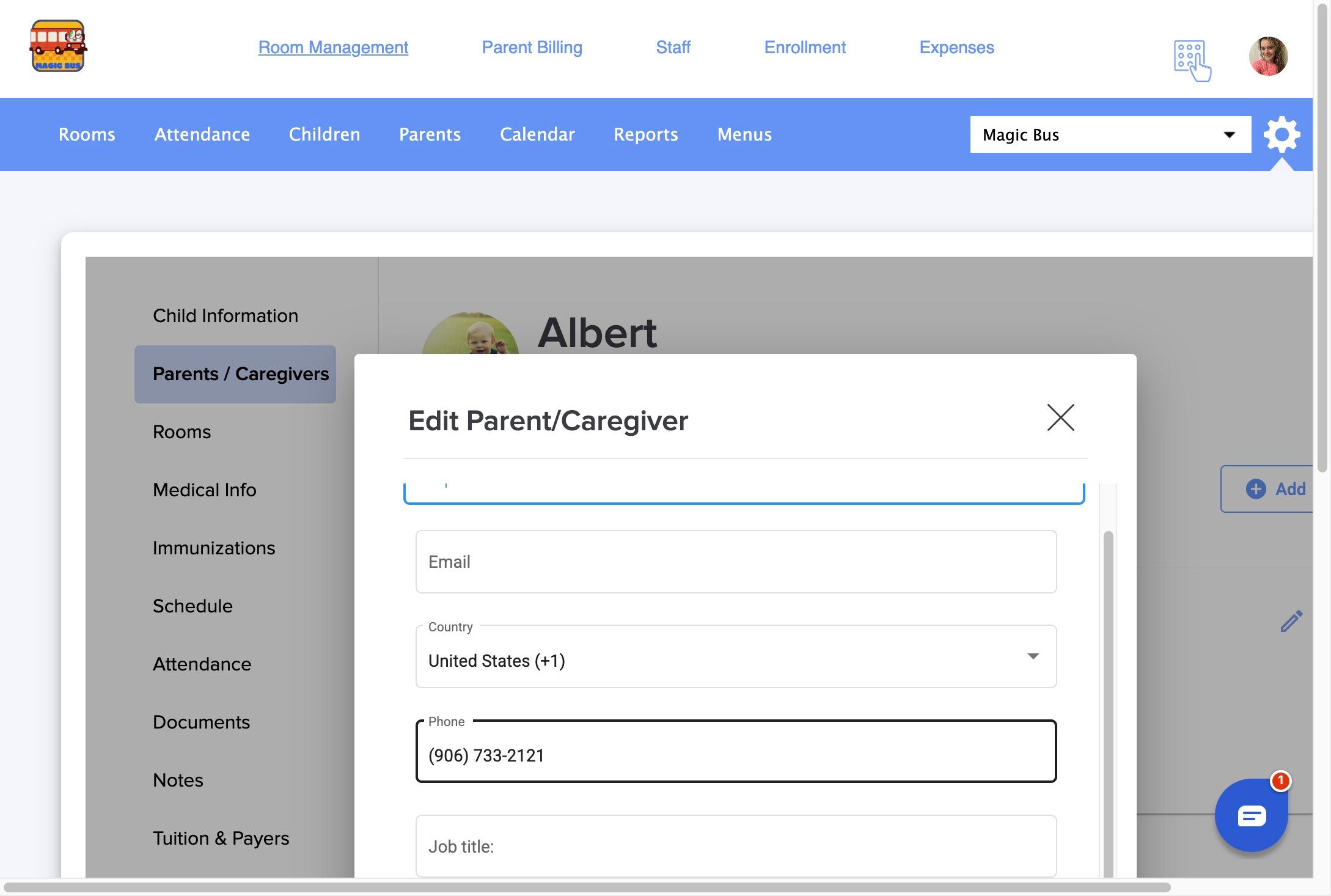Image resolution: width=1331 pixels, height=896 pixels.
Task: Close the Edit Parent/Caregiver dialog
Action: pos(1060,418)
